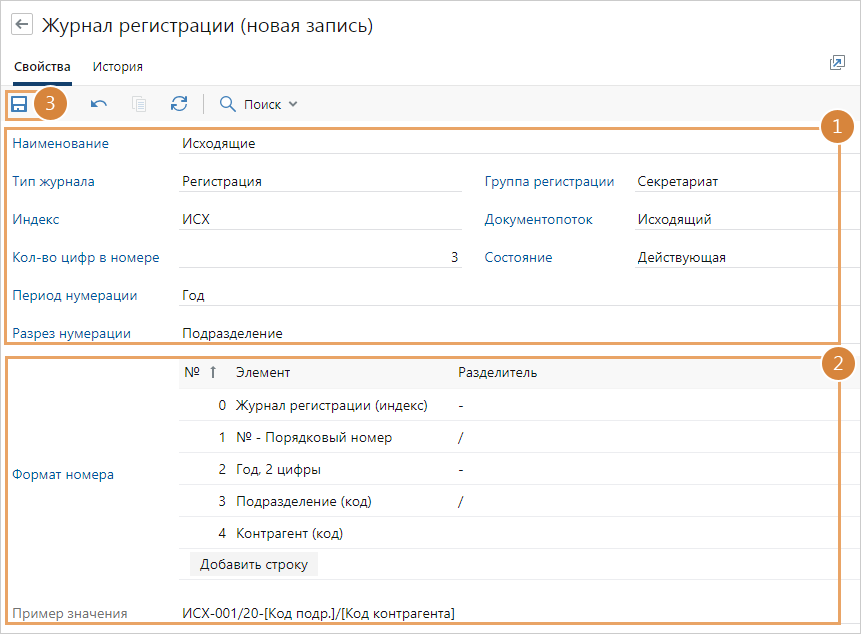Switch to the История tab
Viewport: 861px width, 634px height.
pos(118,67)
